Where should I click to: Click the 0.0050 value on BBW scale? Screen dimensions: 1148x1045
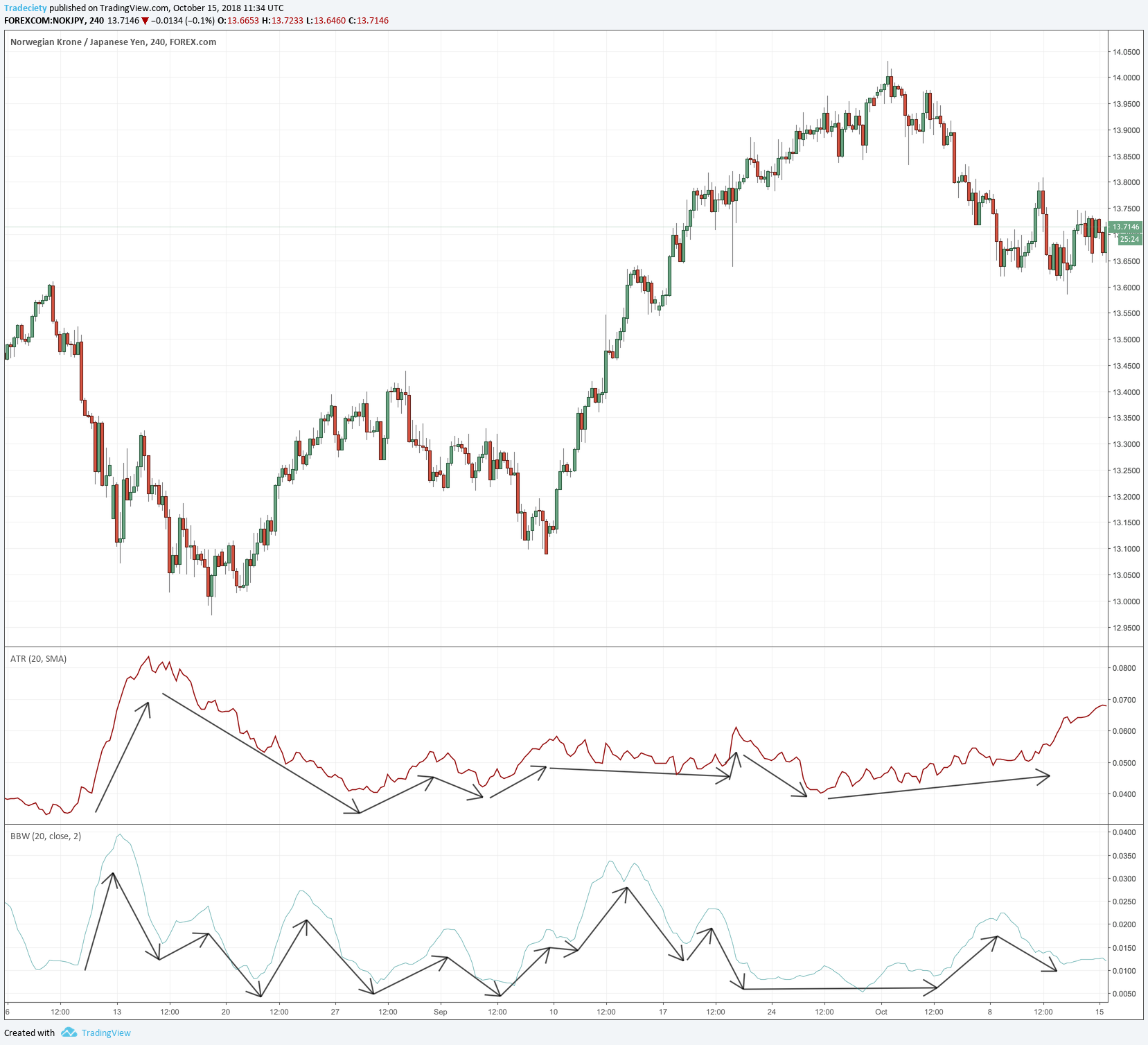[x=1124, y=994]
